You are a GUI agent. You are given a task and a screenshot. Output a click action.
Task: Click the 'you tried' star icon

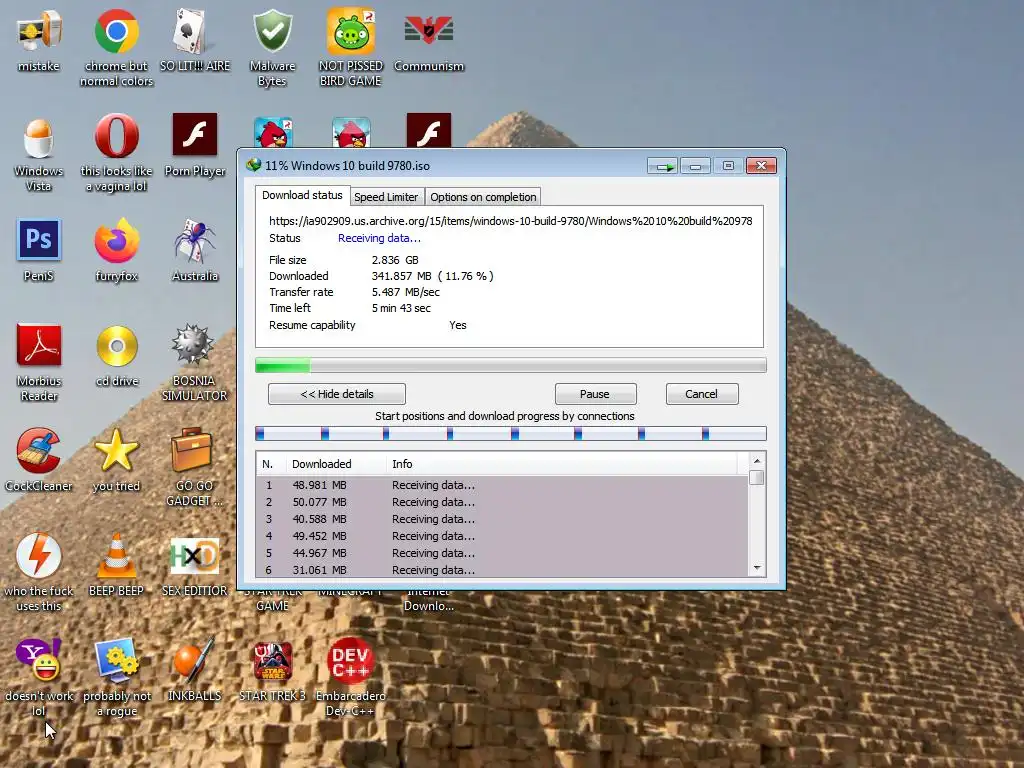point(116,450)
